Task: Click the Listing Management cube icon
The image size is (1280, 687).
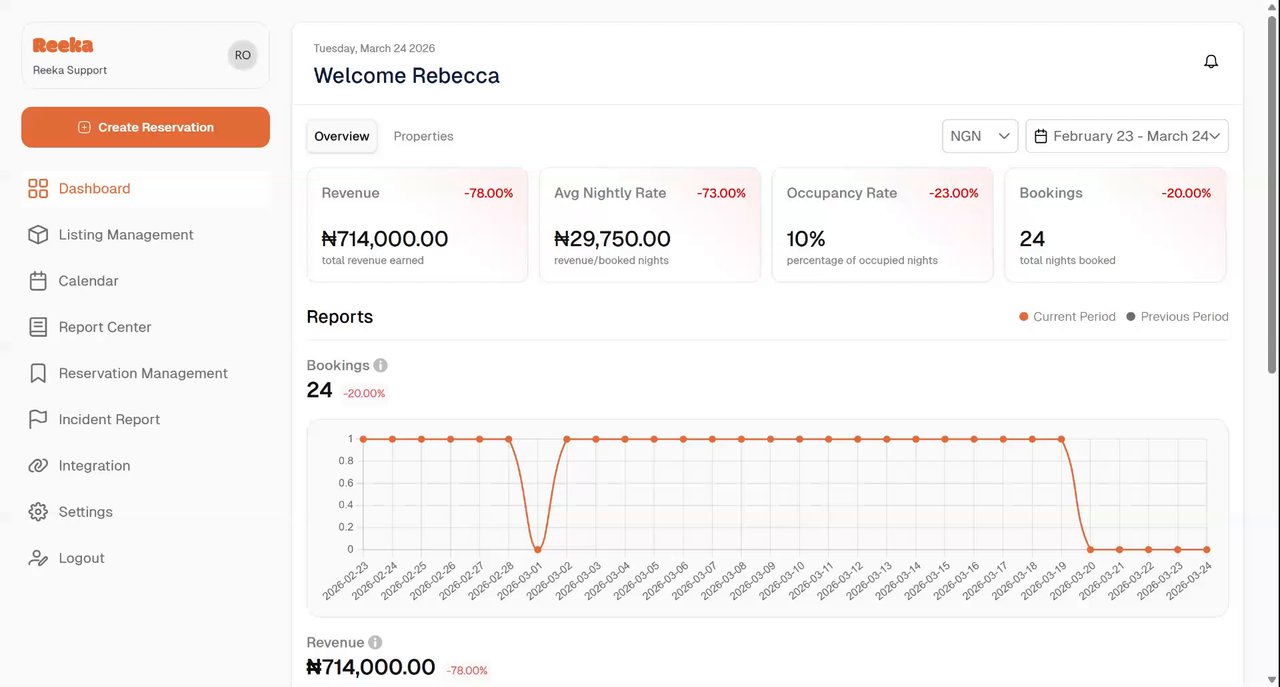Action: 38,235
